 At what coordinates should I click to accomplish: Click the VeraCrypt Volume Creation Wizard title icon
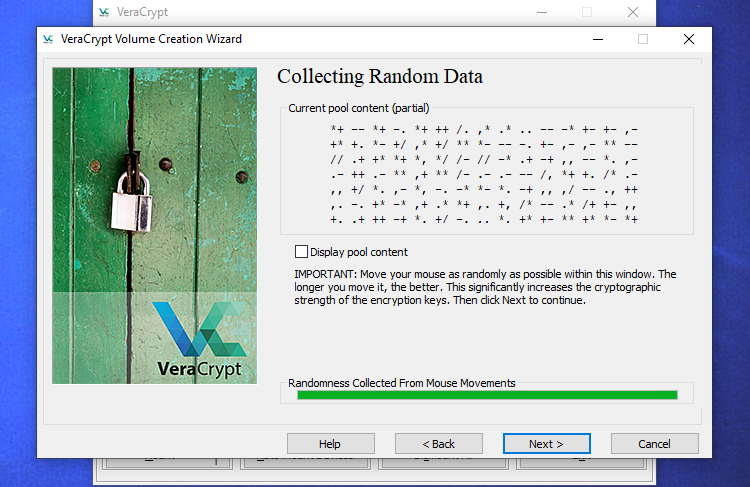48,39
